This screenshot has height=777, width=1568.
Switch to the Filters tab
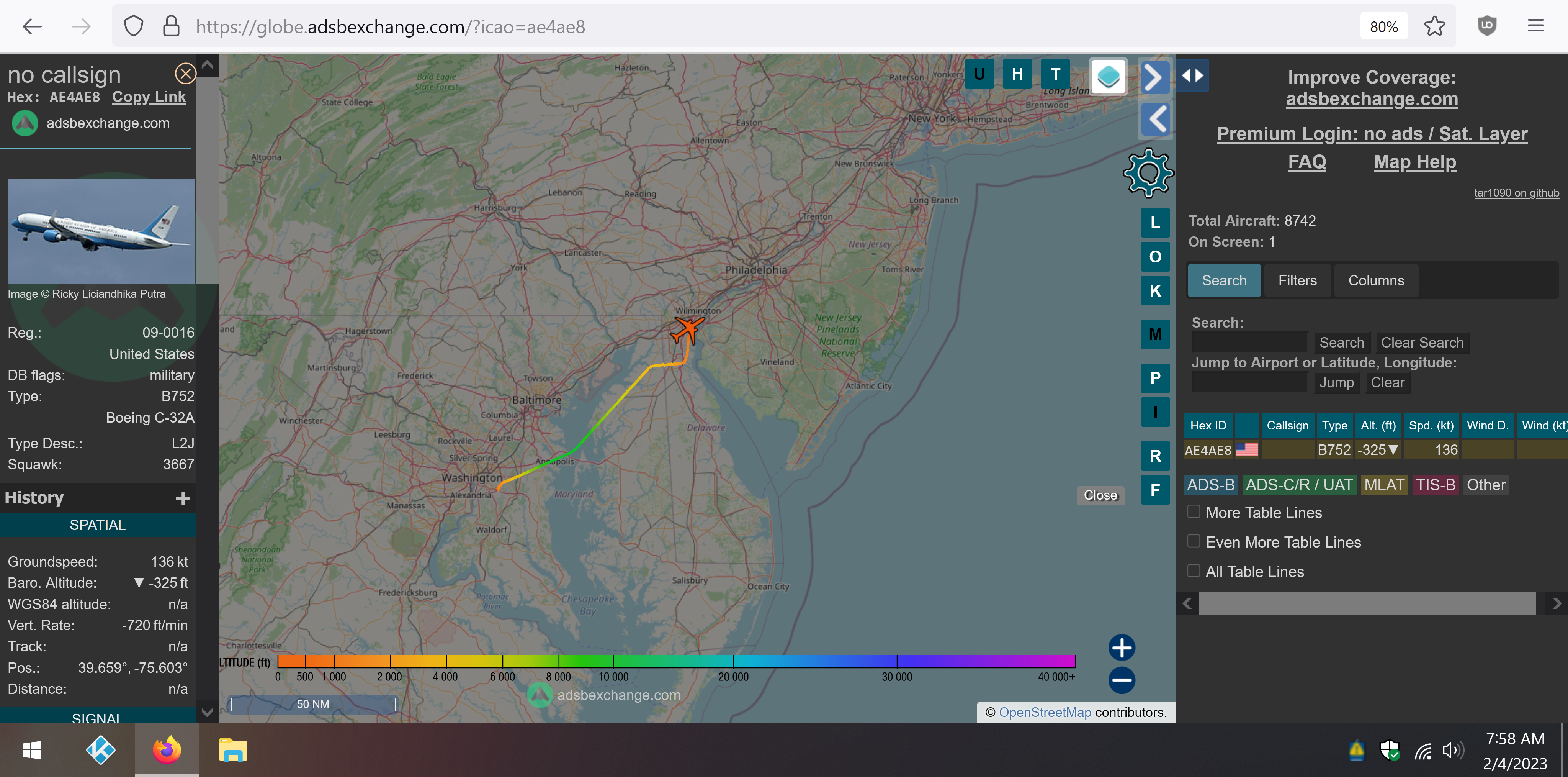pyautogui.click(x=1297, y=281)
